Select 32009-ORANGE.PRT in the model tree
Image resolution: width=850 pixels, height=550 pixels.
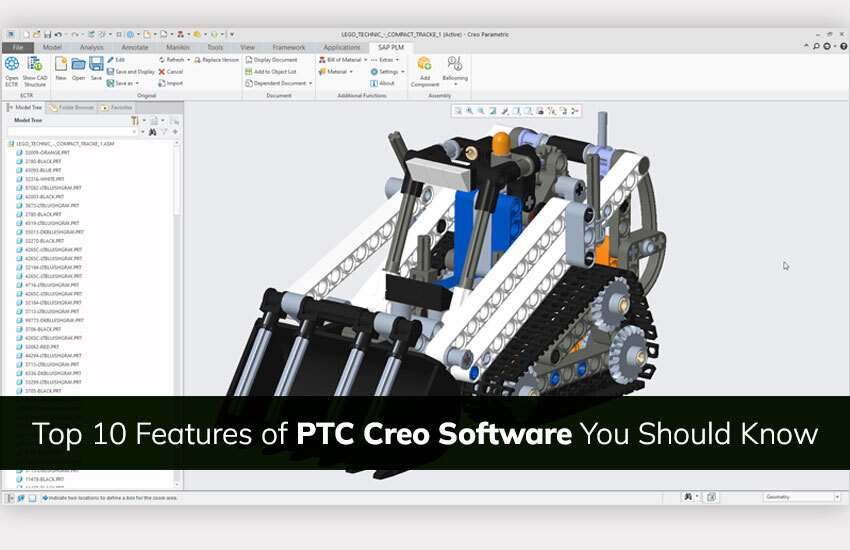43,152
